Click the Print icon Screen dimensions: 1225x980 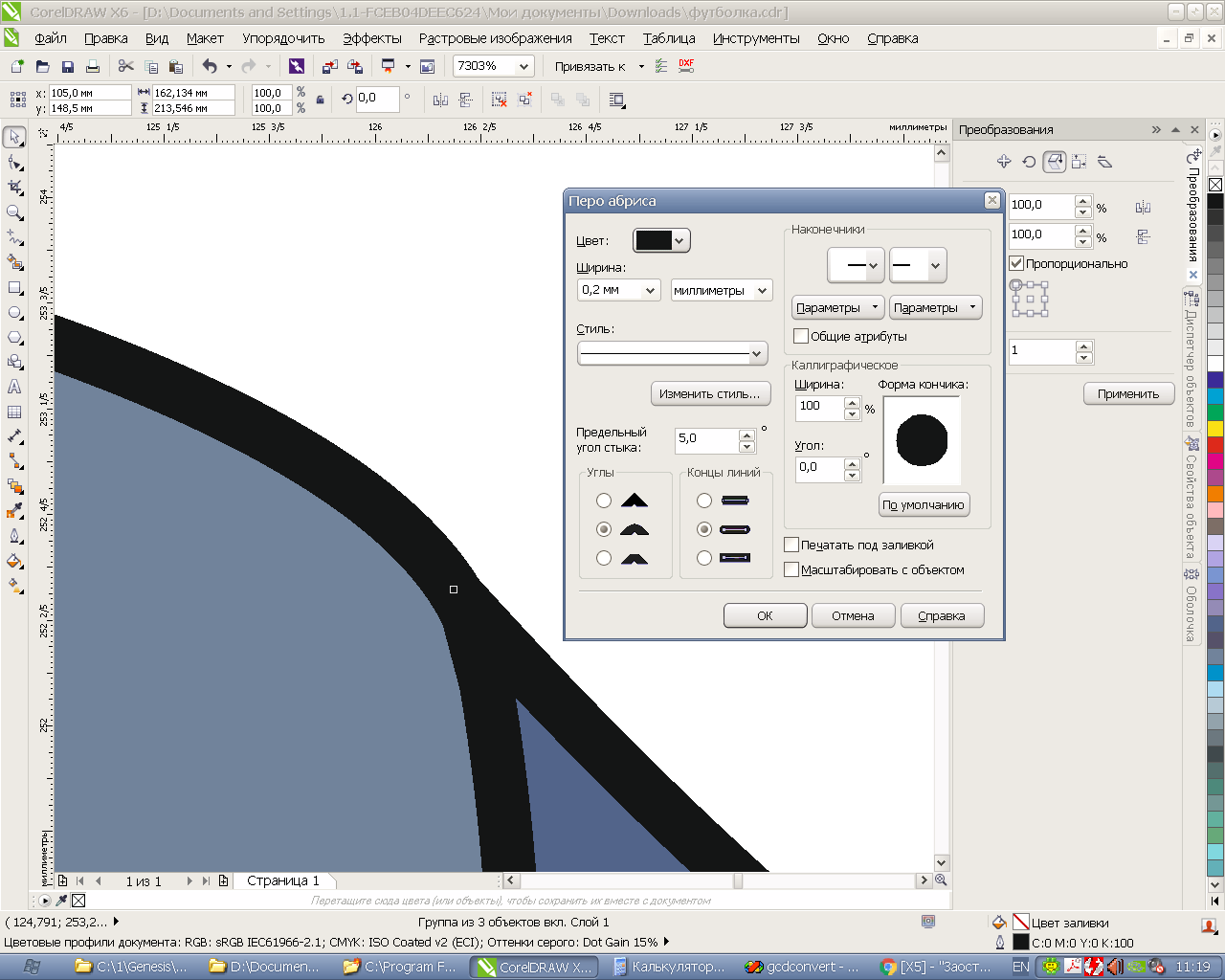coord(92,66)
